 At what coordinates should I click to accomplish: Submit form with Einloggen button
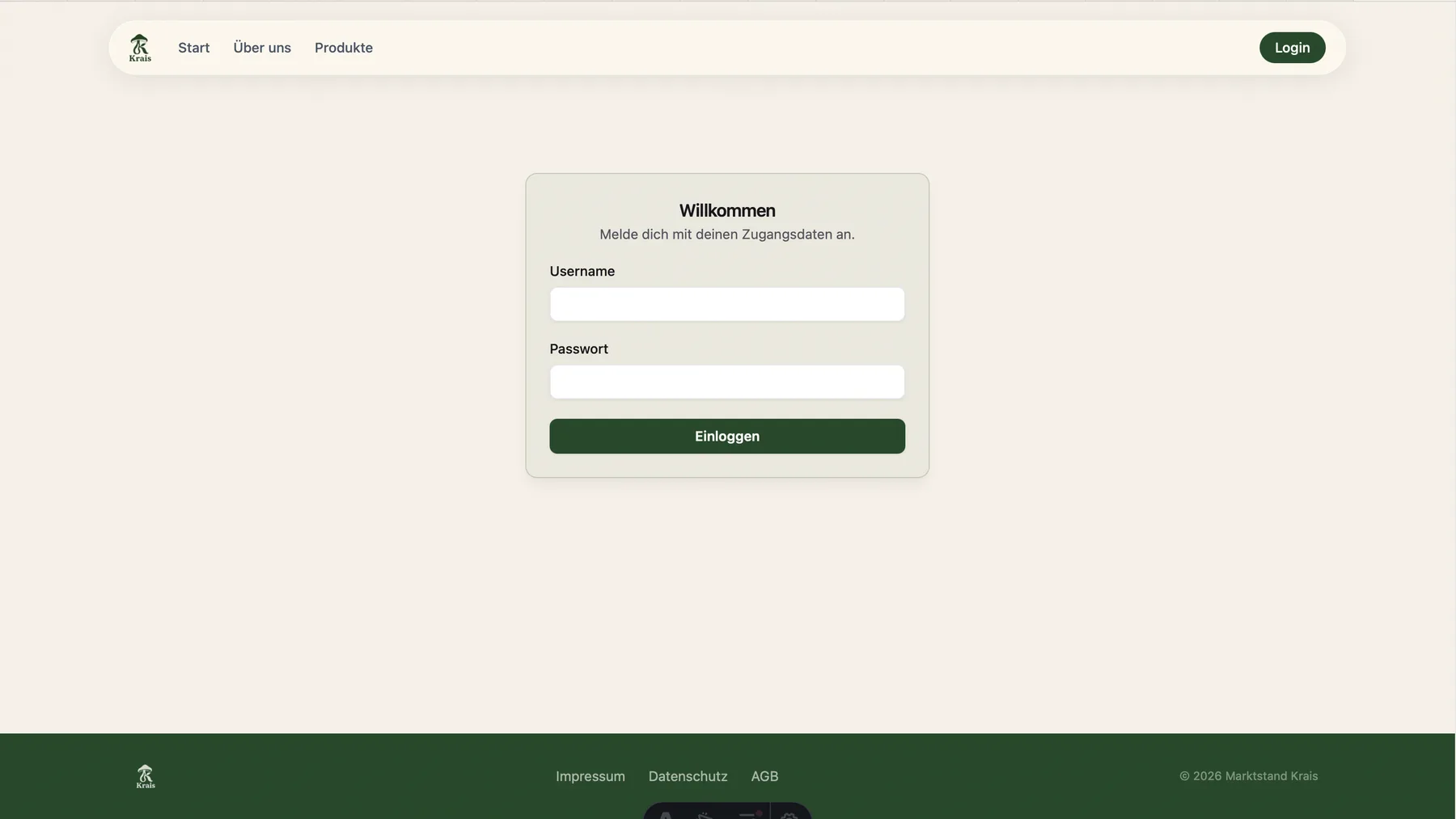(727, 437)
